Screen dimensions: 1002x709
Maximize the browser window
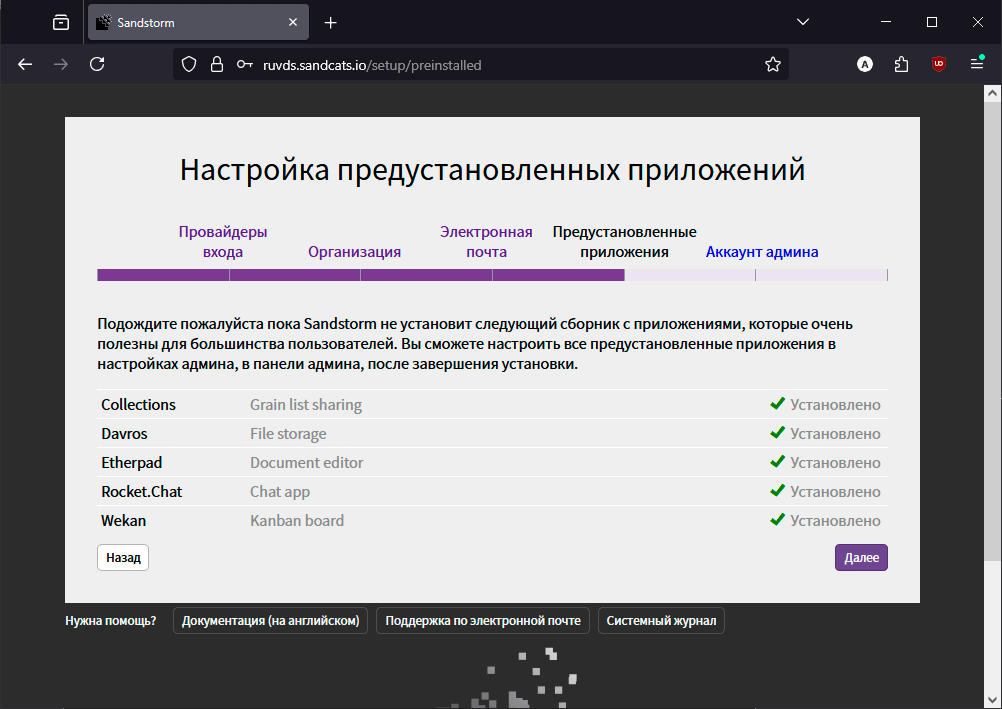(x=932, y=22)
